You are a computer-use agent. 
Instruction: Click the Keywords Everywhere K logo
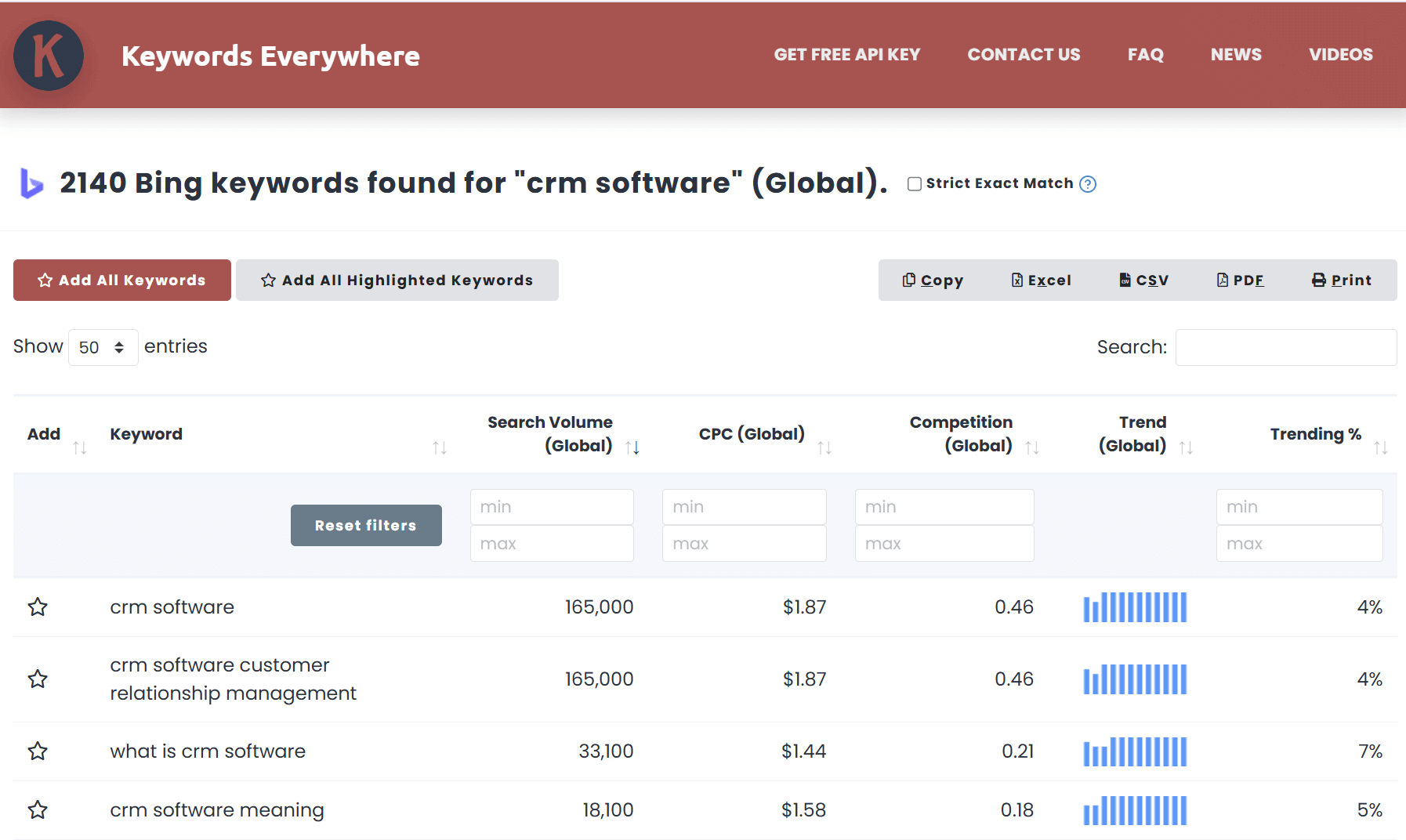pyautogui.click(x=49, y=56)
